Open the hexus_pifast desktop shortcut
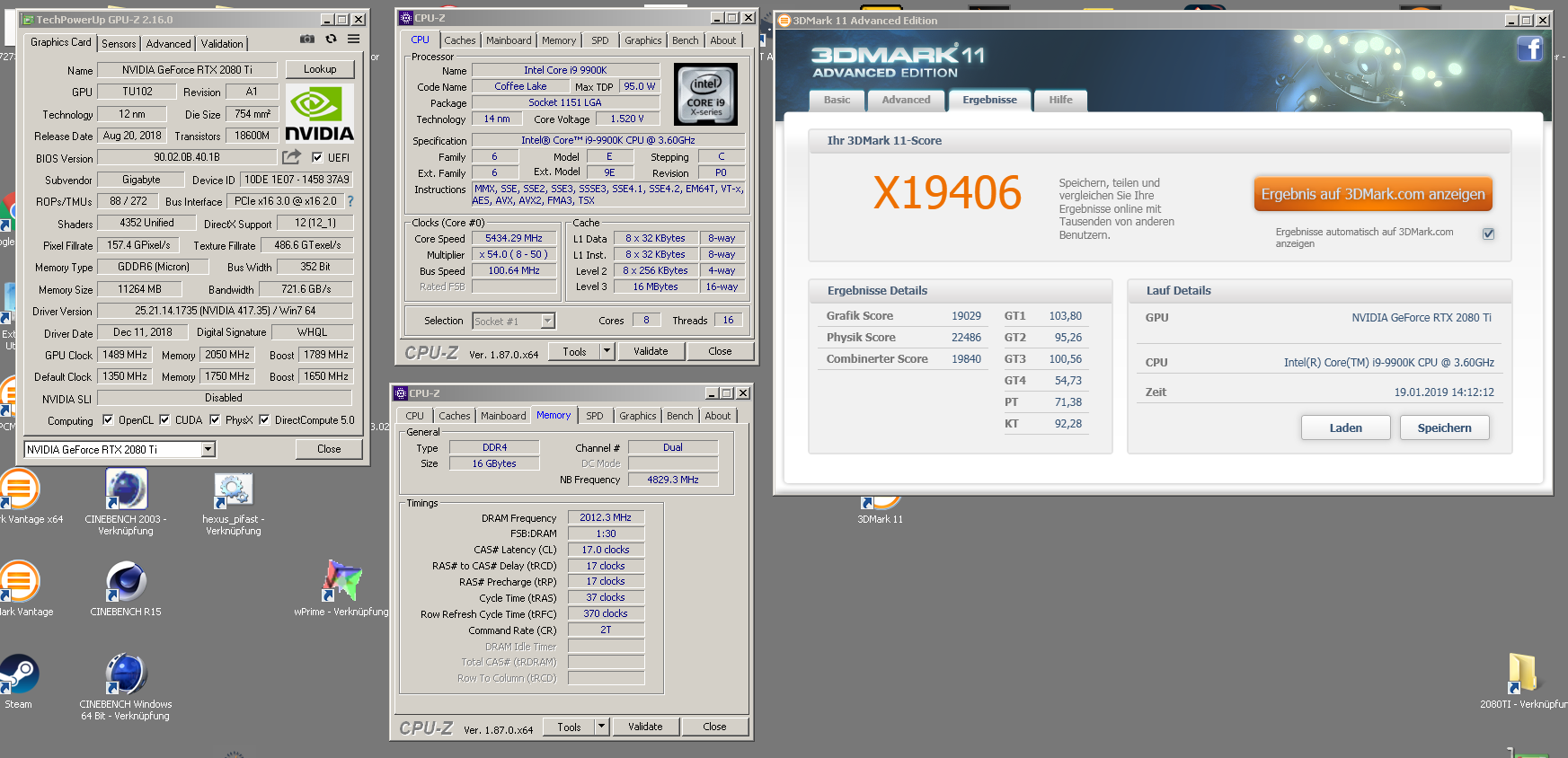The image size is (1568, 758). 234,504
